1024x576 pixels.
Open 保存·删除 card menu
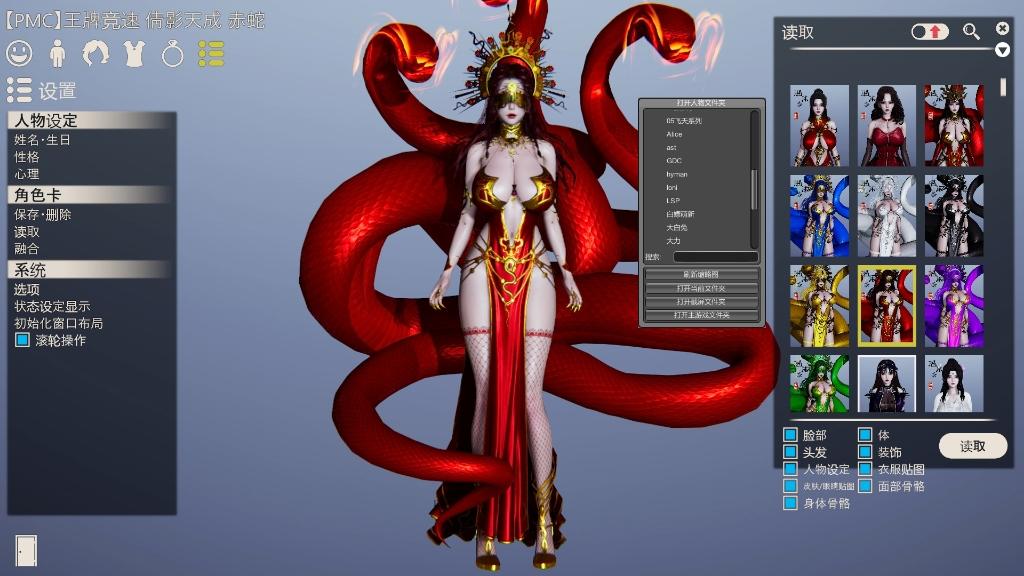(42, 214)
